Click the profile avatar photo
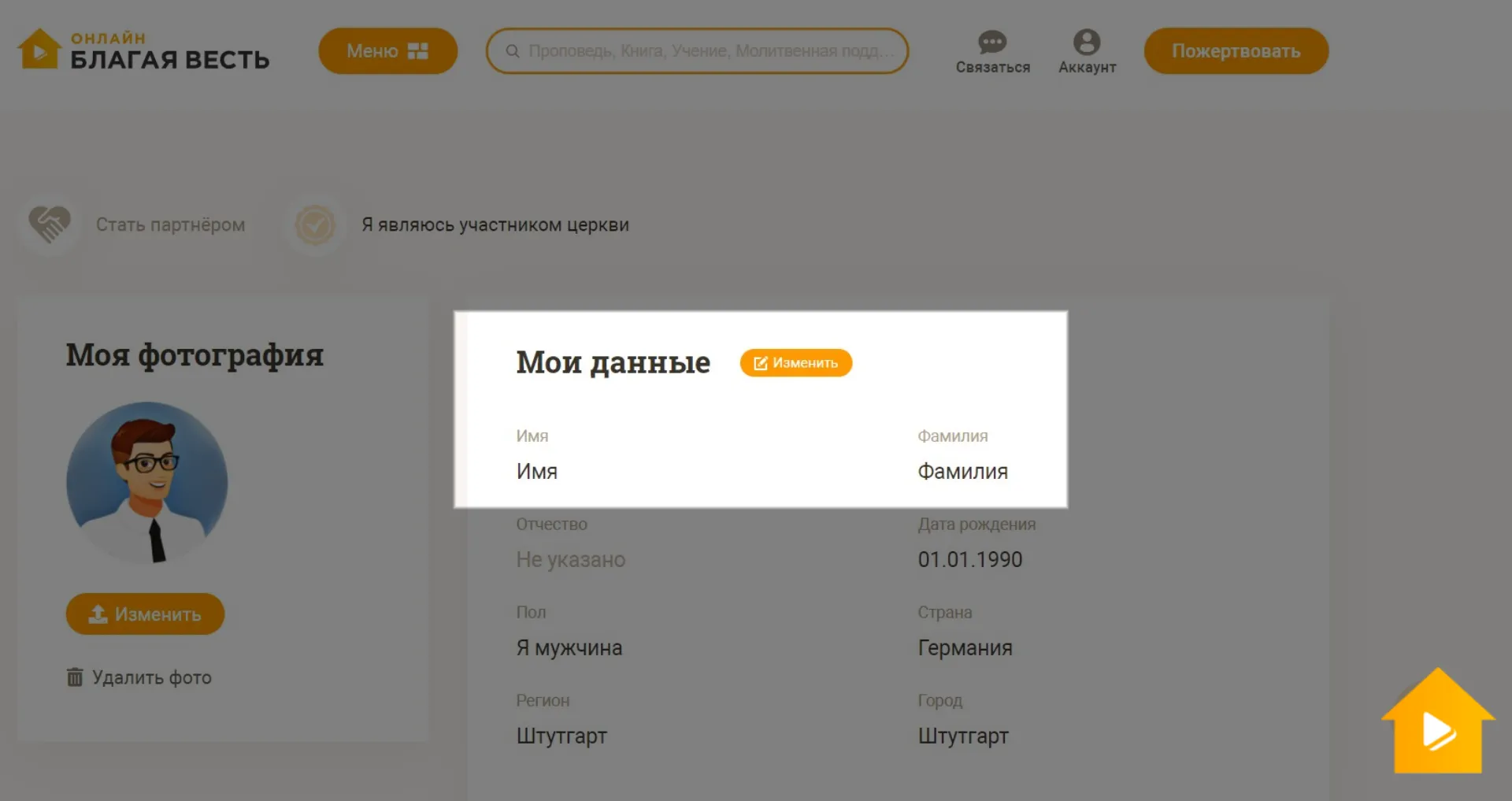 coord(147,483)
